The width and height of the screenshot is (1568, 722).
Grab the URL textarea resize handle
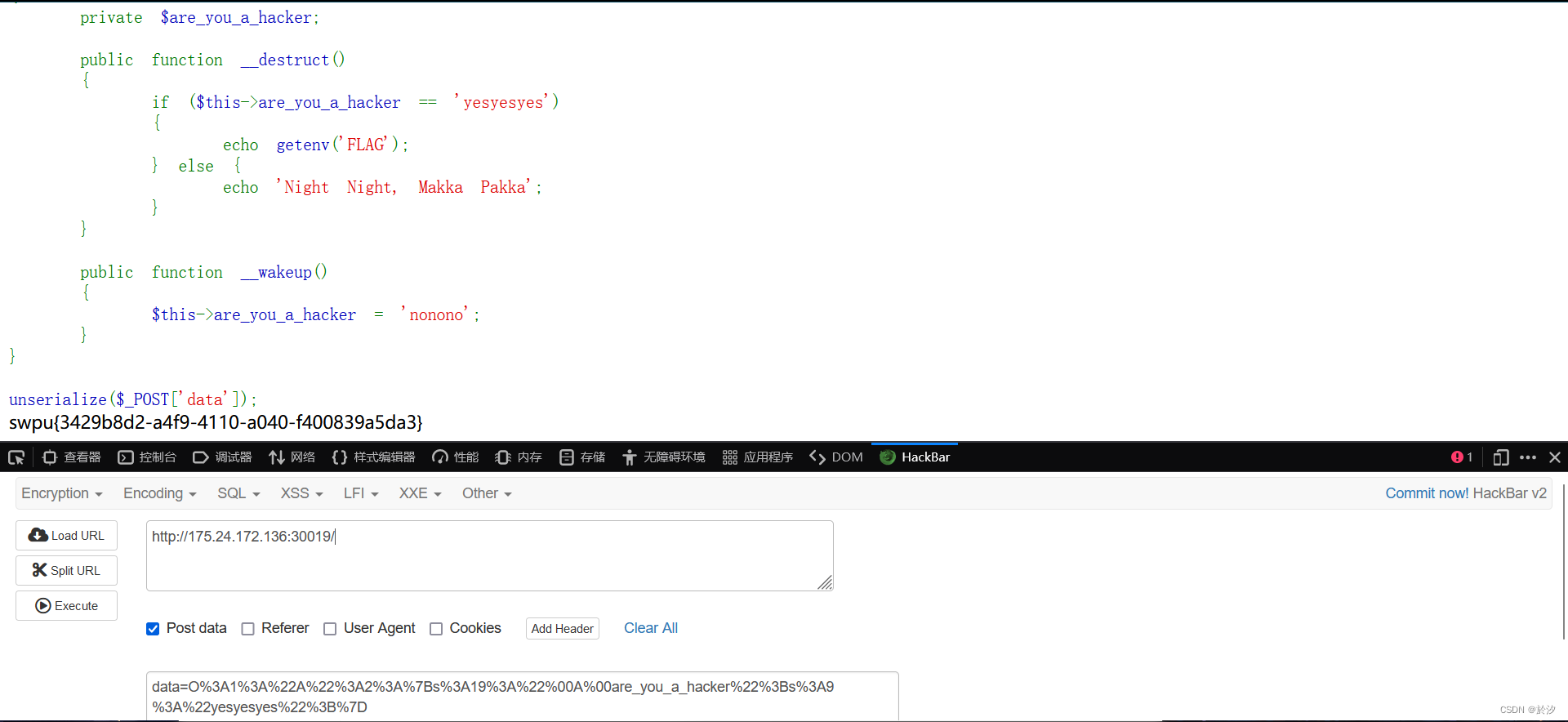coord(826,583)
